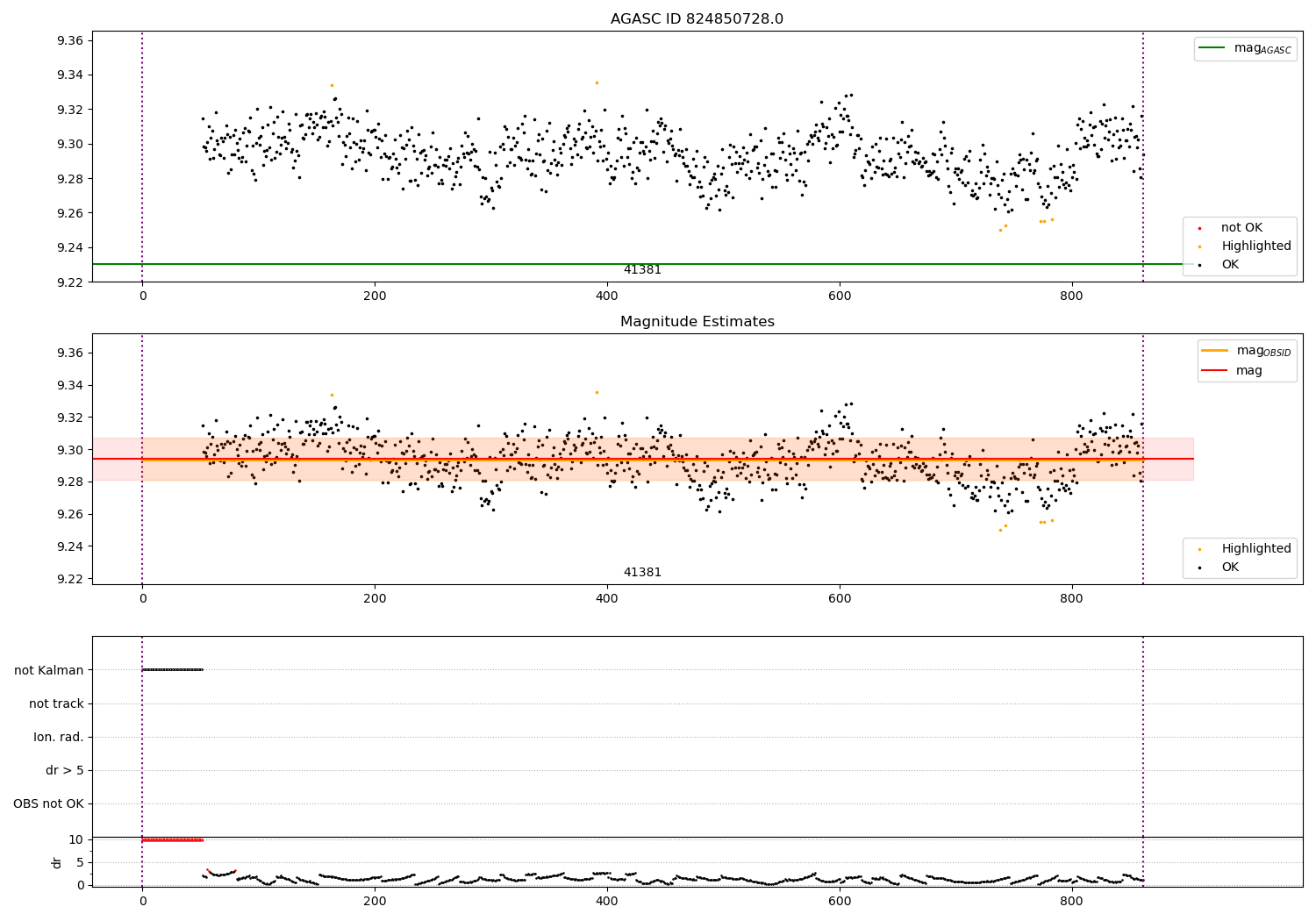Click the 'Ion. rad.' axis label
1316x921 pixels.
[x=59, y=737]
